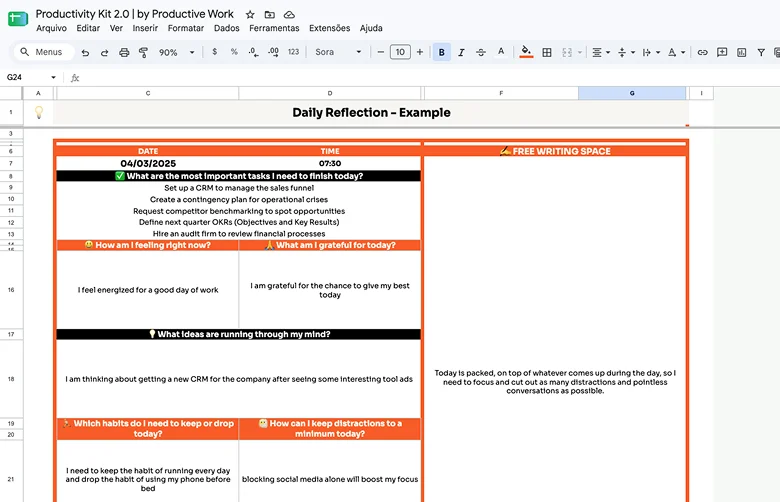Decrease font size with minus button
The height and width of the screenshot is (502, 780).
[x=381, y=52]
